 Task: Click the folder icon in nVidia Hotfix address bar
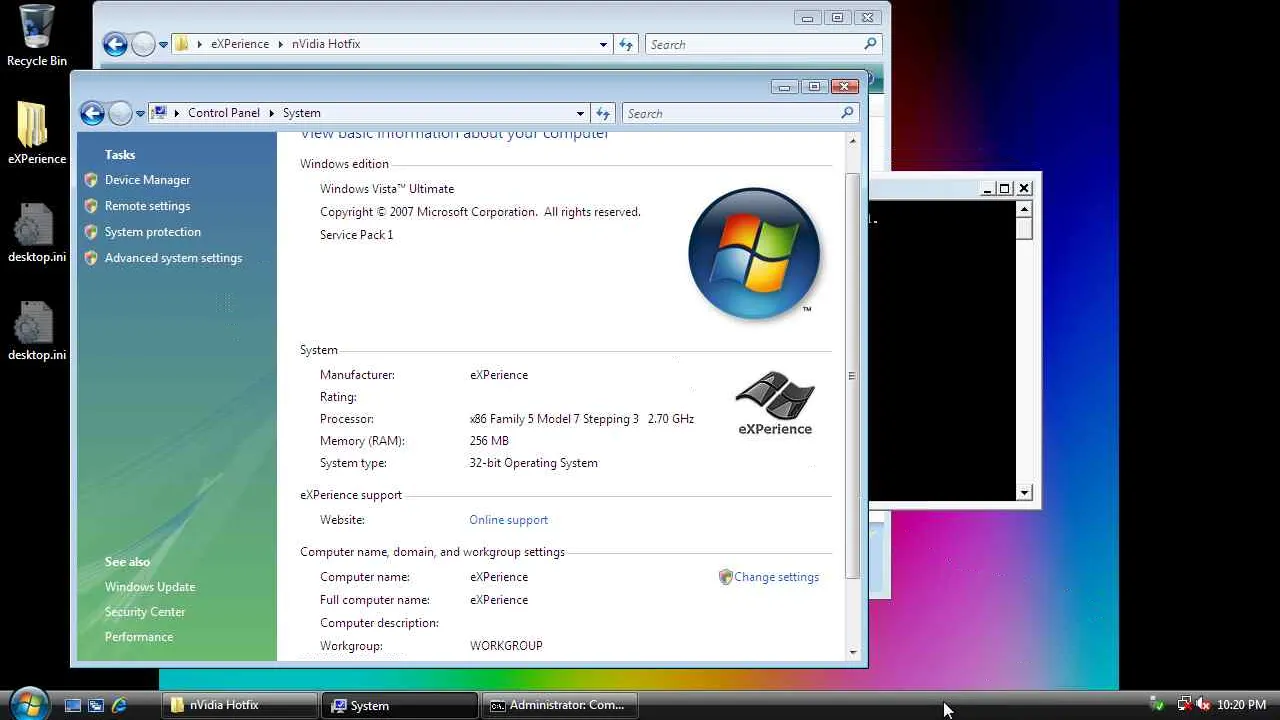pyautogui.click(x=182, y=44)
